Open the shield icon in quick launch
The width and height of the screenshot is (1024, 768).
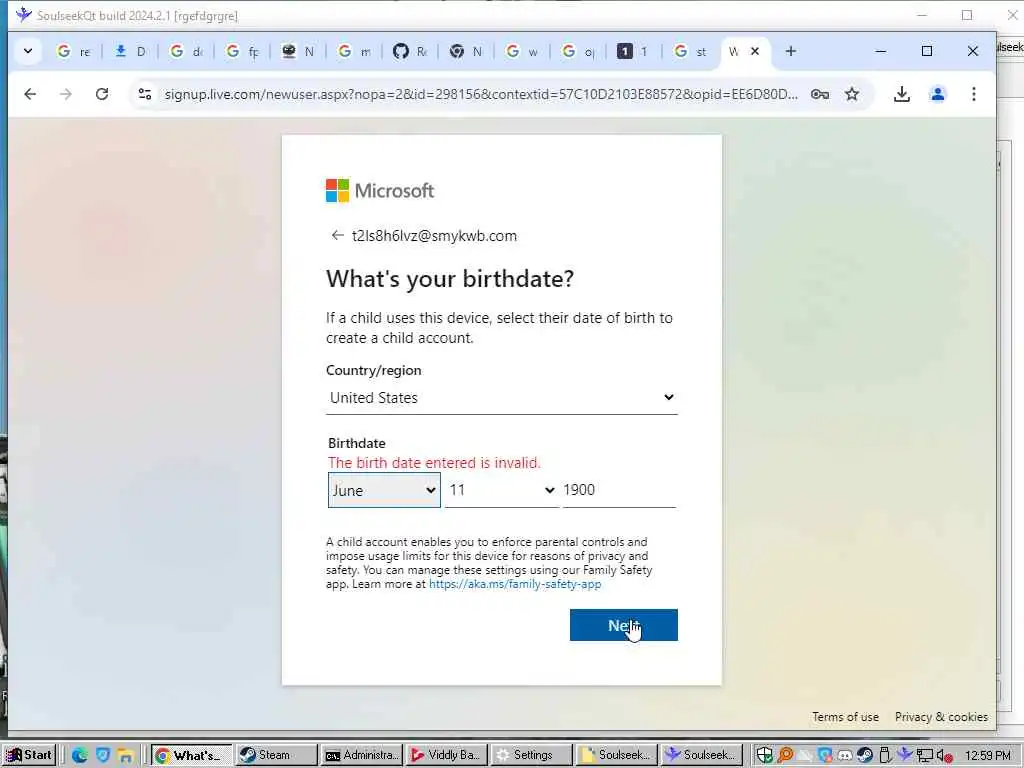103,756
